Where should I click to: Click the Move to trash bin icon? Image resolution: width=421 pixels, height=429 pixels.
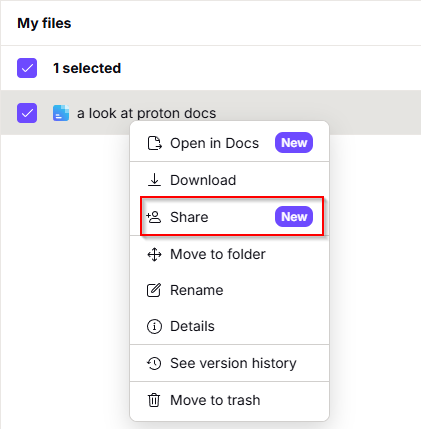(154, 400)
